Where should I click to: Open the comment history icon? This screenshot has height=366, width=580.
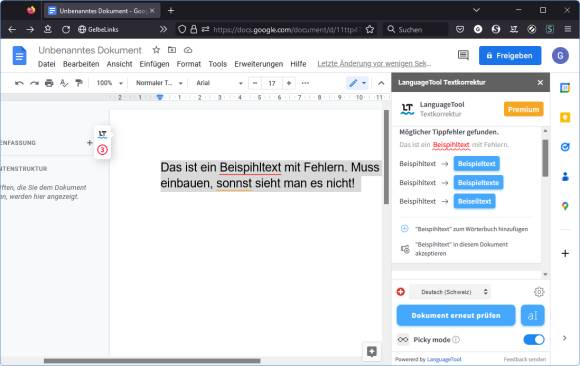click(x=463, y=56)
